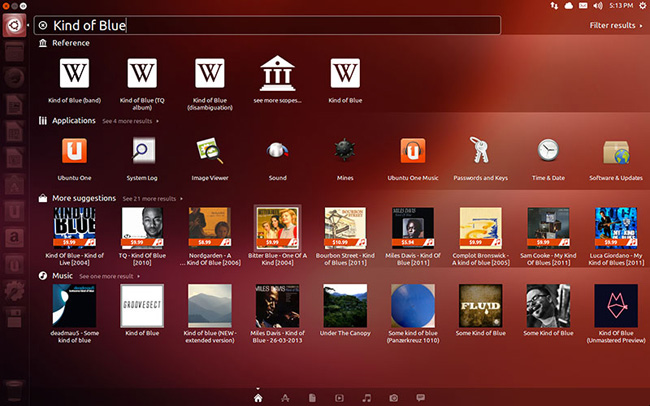The height and width of the screenshot is (406, 650).
Task: Open System Settings in the launcher
Action: click(x=14, y=291)
